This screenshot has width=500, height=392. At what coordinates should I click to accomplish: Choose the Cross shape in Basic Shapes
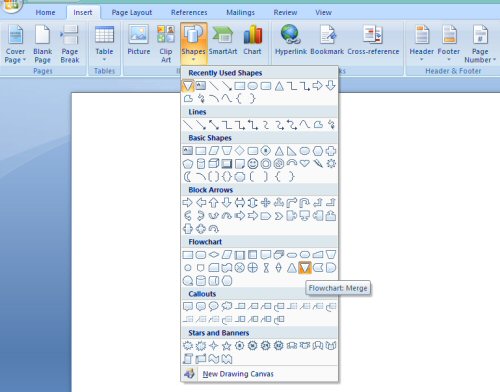331,151
